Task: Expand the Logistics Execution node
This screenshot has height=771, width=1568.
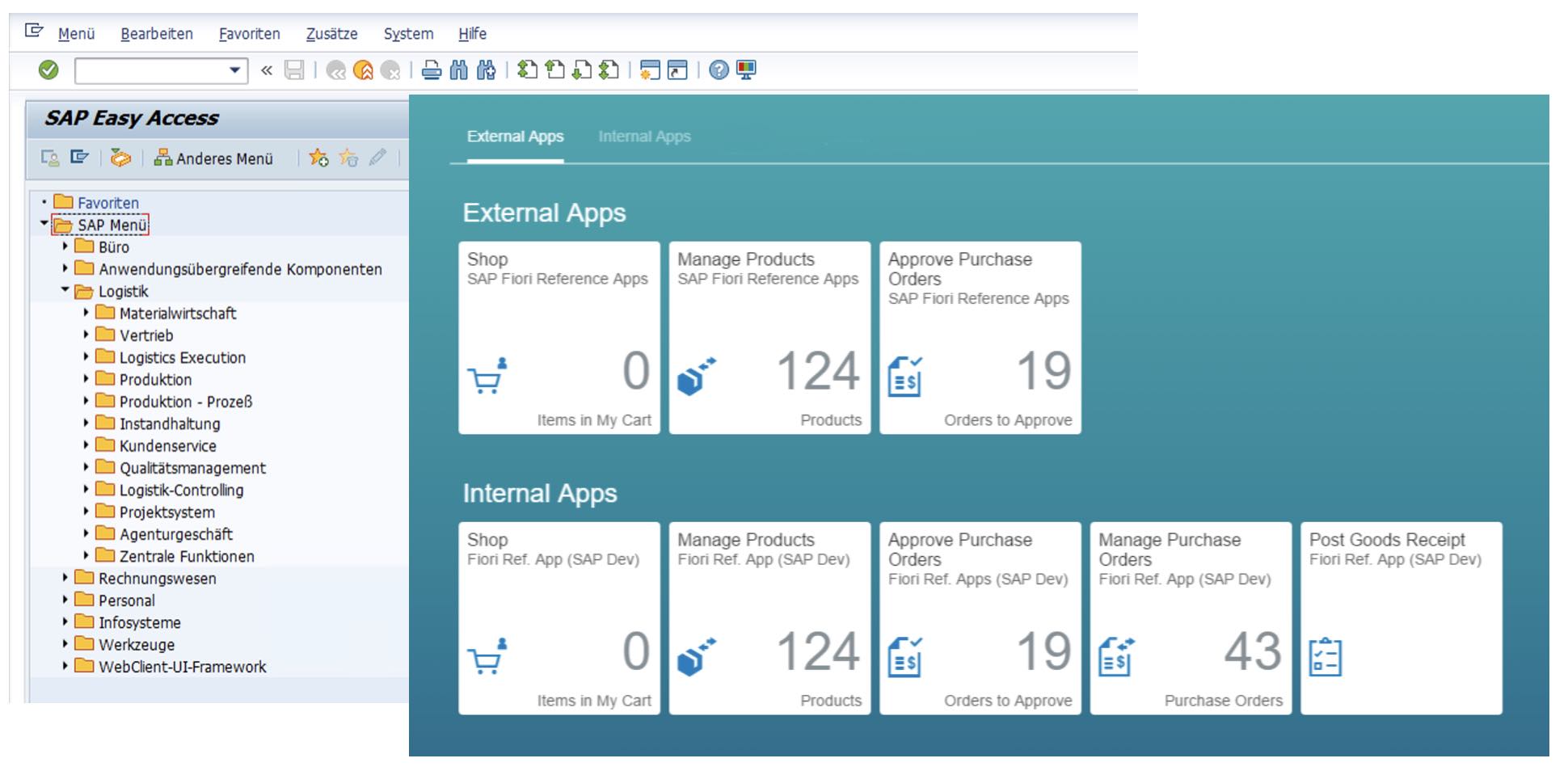Action: click(86, 356)
